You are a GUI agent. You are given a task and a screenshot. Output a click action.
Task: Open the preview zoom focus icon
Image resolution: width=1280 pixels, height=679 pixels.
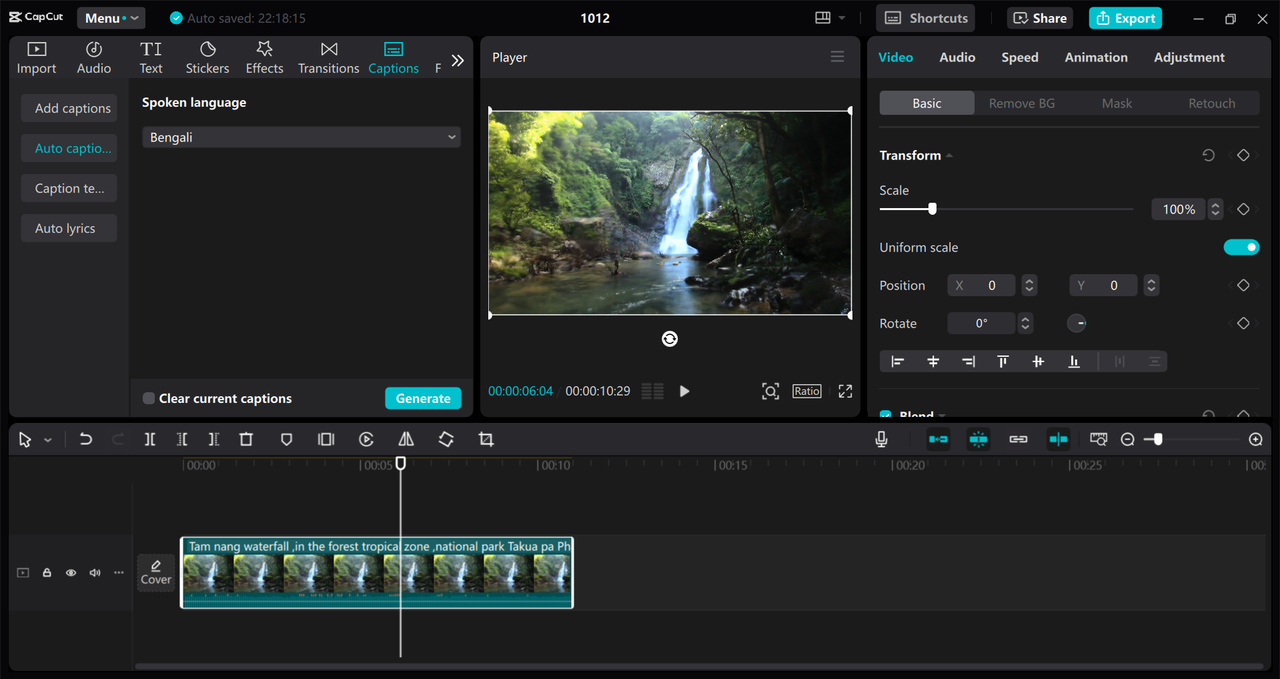pyautogui.click(x=770, y=391)
